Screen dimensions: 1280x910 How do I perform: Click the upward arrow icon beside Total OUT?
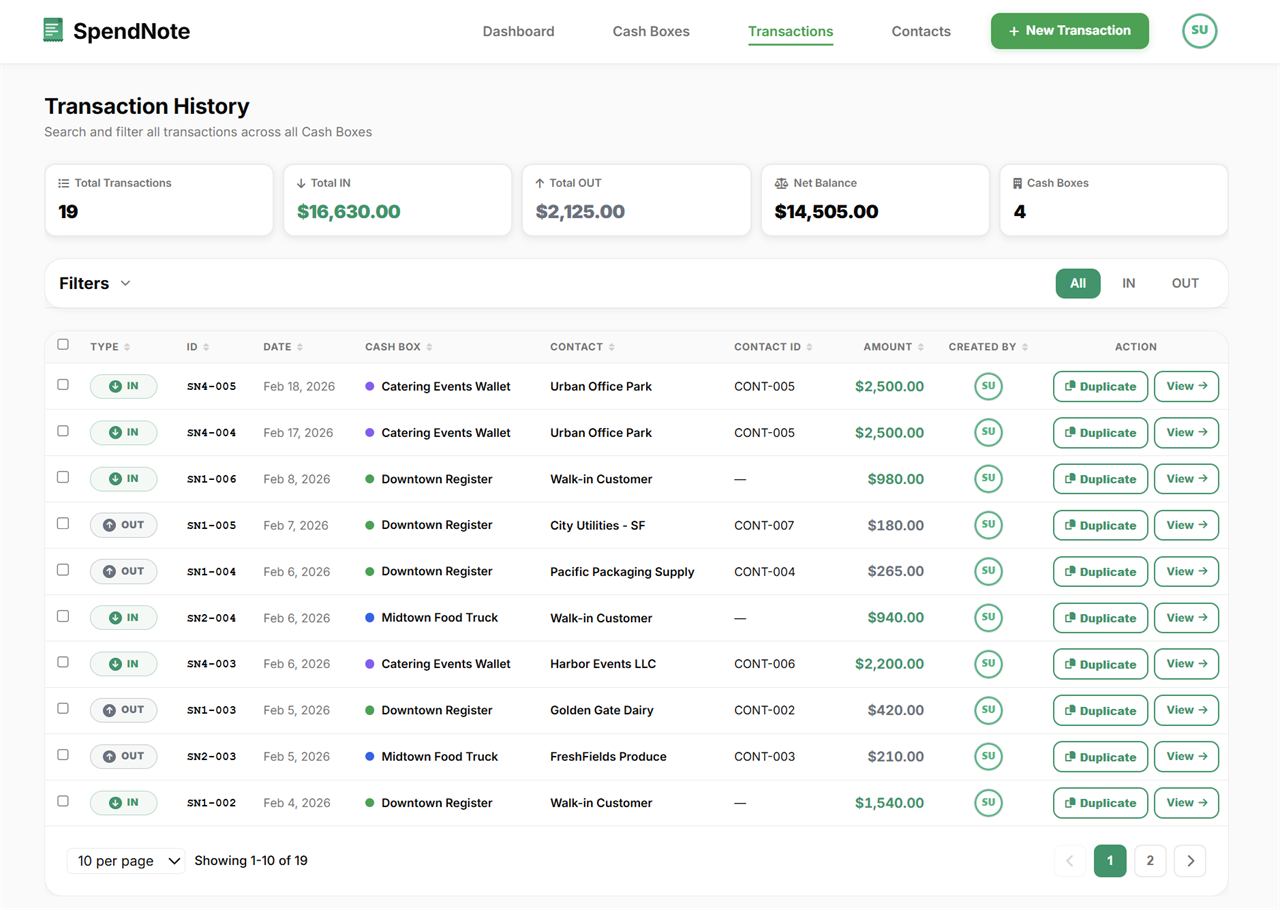coord(539,182)
